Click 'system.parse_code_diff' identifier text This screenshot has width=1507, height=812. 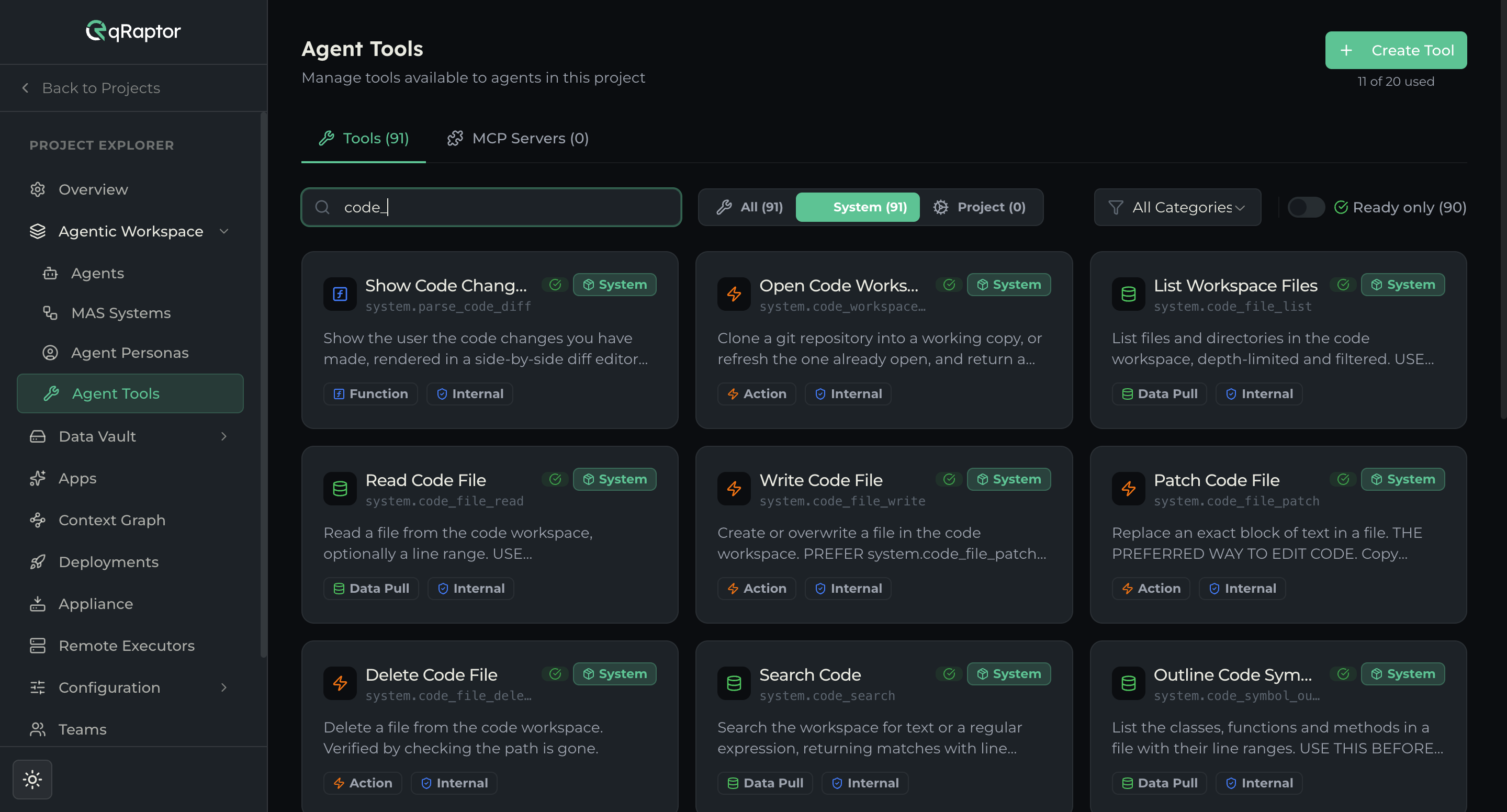click(x=448, y=307)
